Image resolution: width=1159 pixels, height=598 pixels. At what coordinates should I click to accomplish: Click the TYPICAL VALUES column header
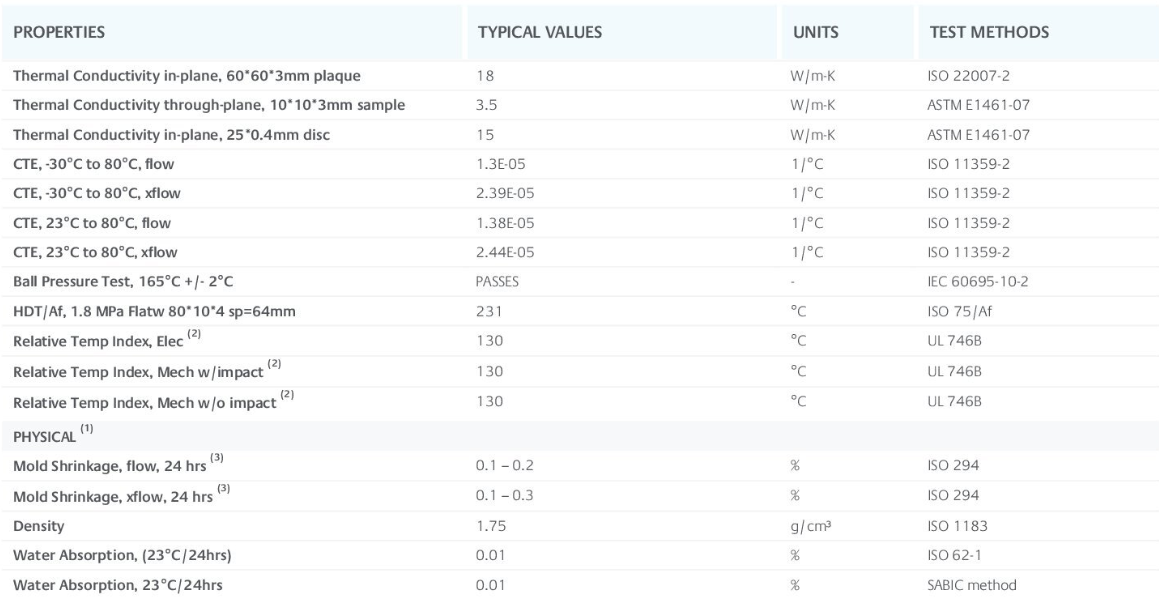540,33
